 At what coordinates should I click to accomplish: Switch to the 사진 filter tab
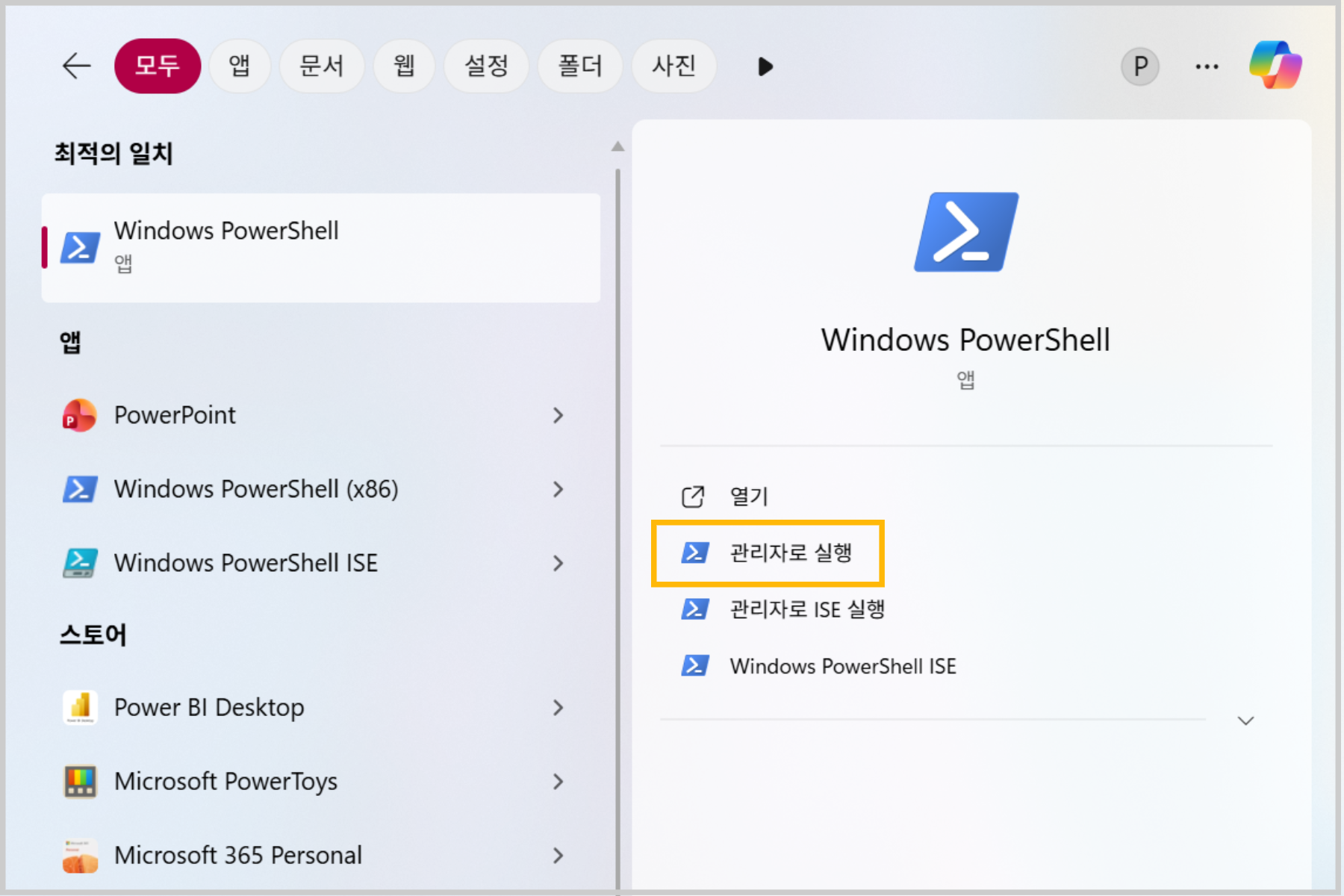click(674, 66)
